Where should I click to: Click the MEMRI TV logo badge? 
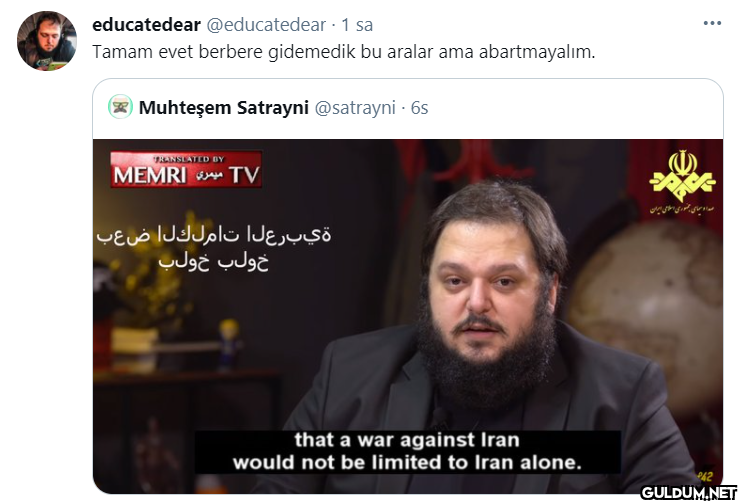point(186,169)
